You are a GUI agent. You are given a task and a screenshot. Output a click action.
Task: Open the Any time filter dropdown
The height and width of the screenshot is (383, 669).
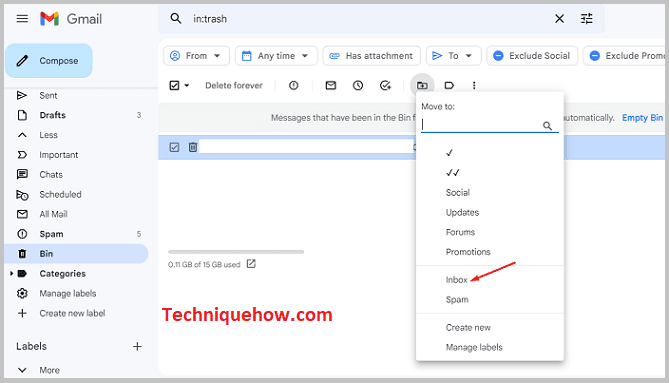(276, 56)
